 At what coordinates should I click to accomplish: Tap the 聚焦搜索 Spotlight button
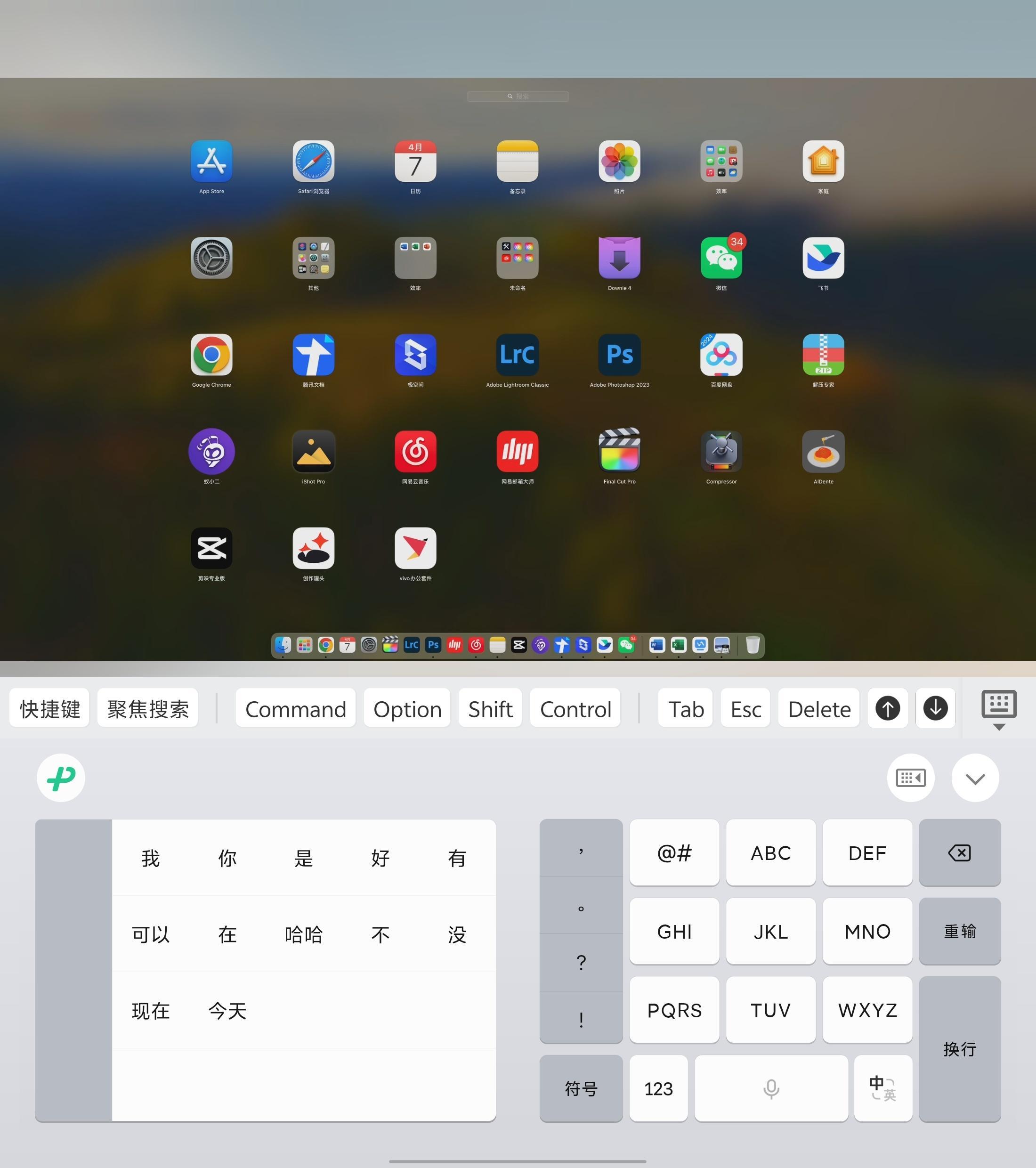(x=147, y=708)
